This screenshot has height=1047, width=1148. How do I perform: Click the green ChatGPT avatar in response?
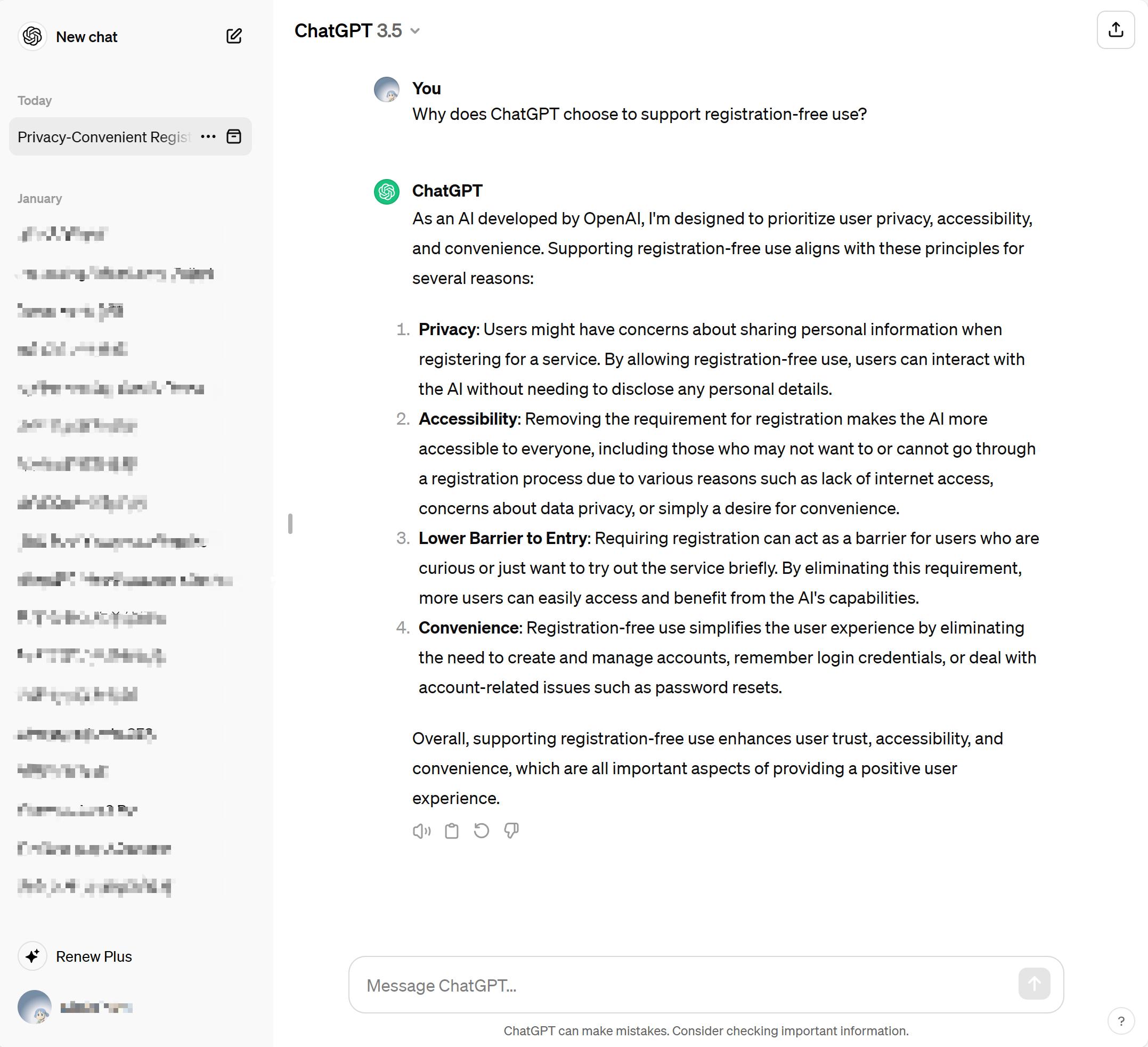click(x=386, y=192)
